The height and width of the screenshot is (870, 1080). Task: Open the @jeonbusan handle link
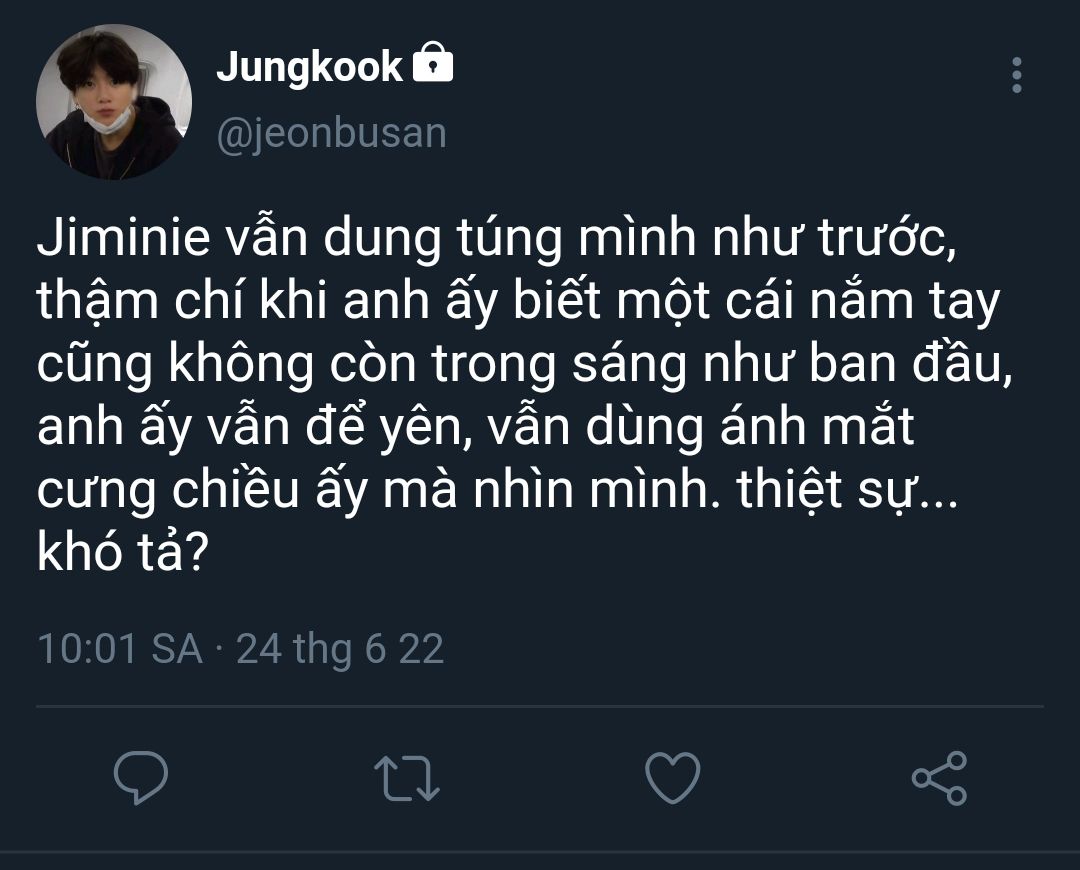(x=331, y=134)
